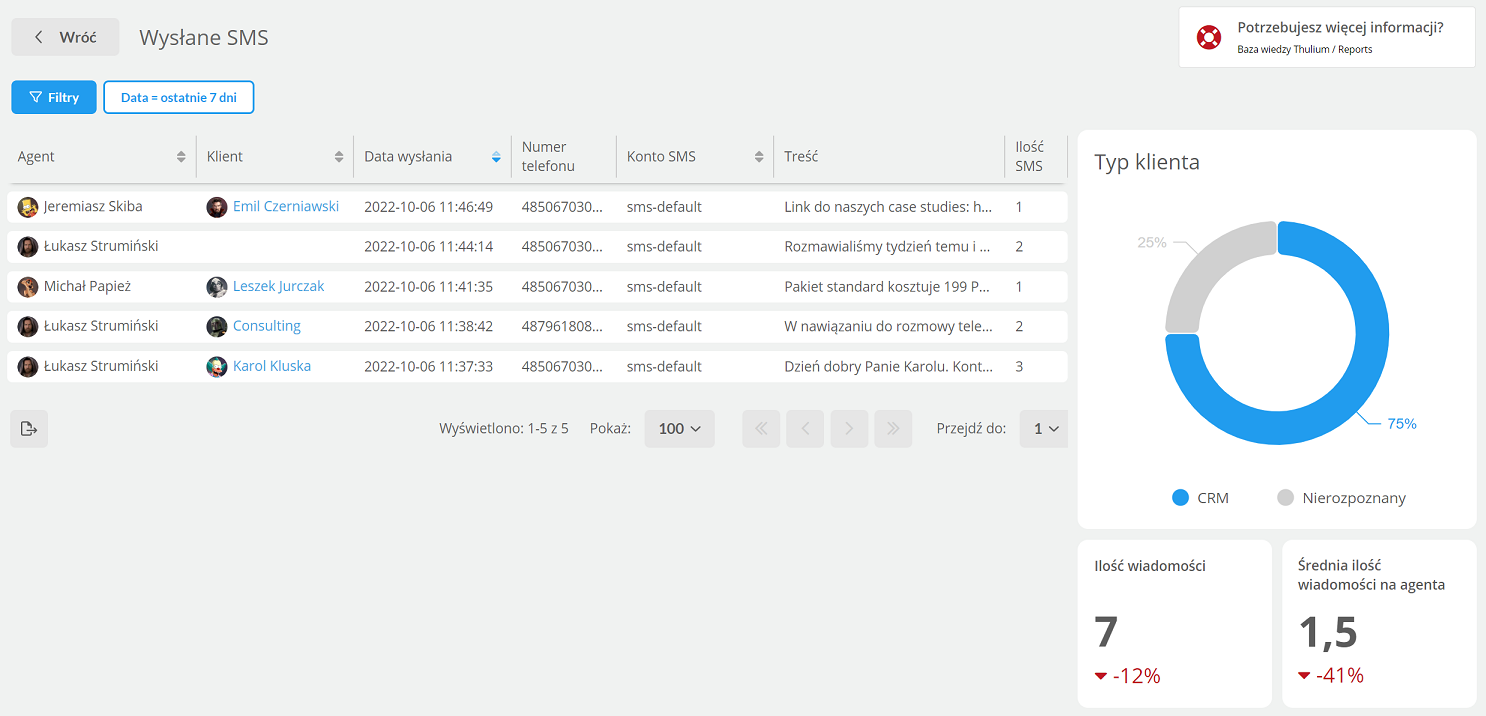Sort by the Agent column arrows

(x=181, y=157)
